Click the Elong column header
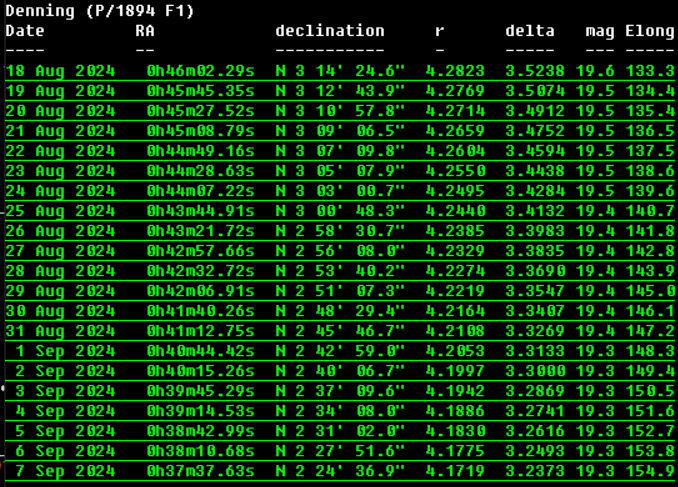This screenshot has height=487, width=678. (649, 31)
